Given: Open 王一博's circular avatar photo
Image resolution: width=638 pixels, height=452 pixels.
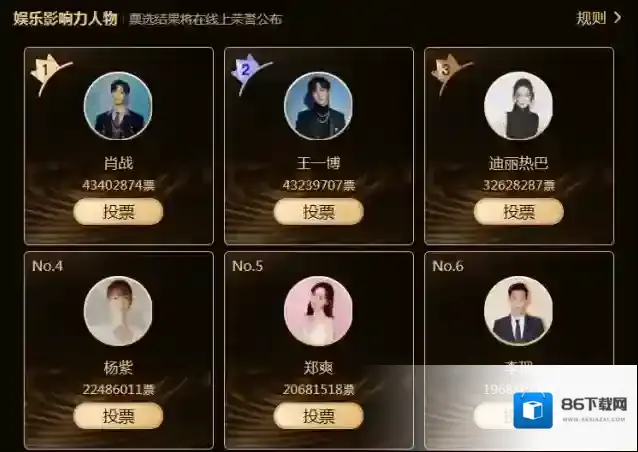Looking at the screenshot, I should tap(318, 106).
